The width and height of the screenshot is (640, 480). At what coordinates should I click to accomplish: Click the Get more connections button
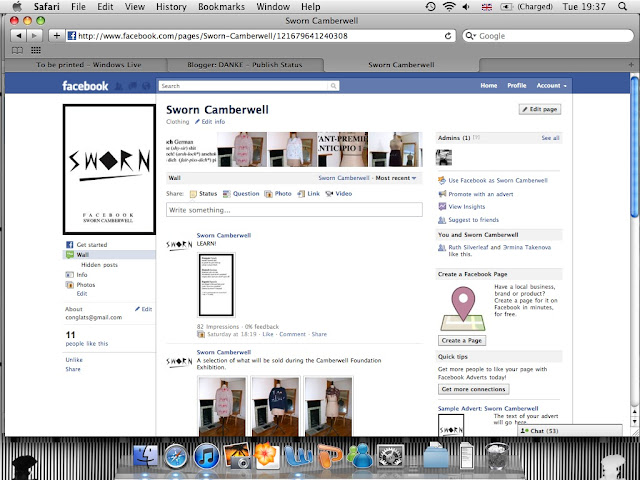coord(473,389)
